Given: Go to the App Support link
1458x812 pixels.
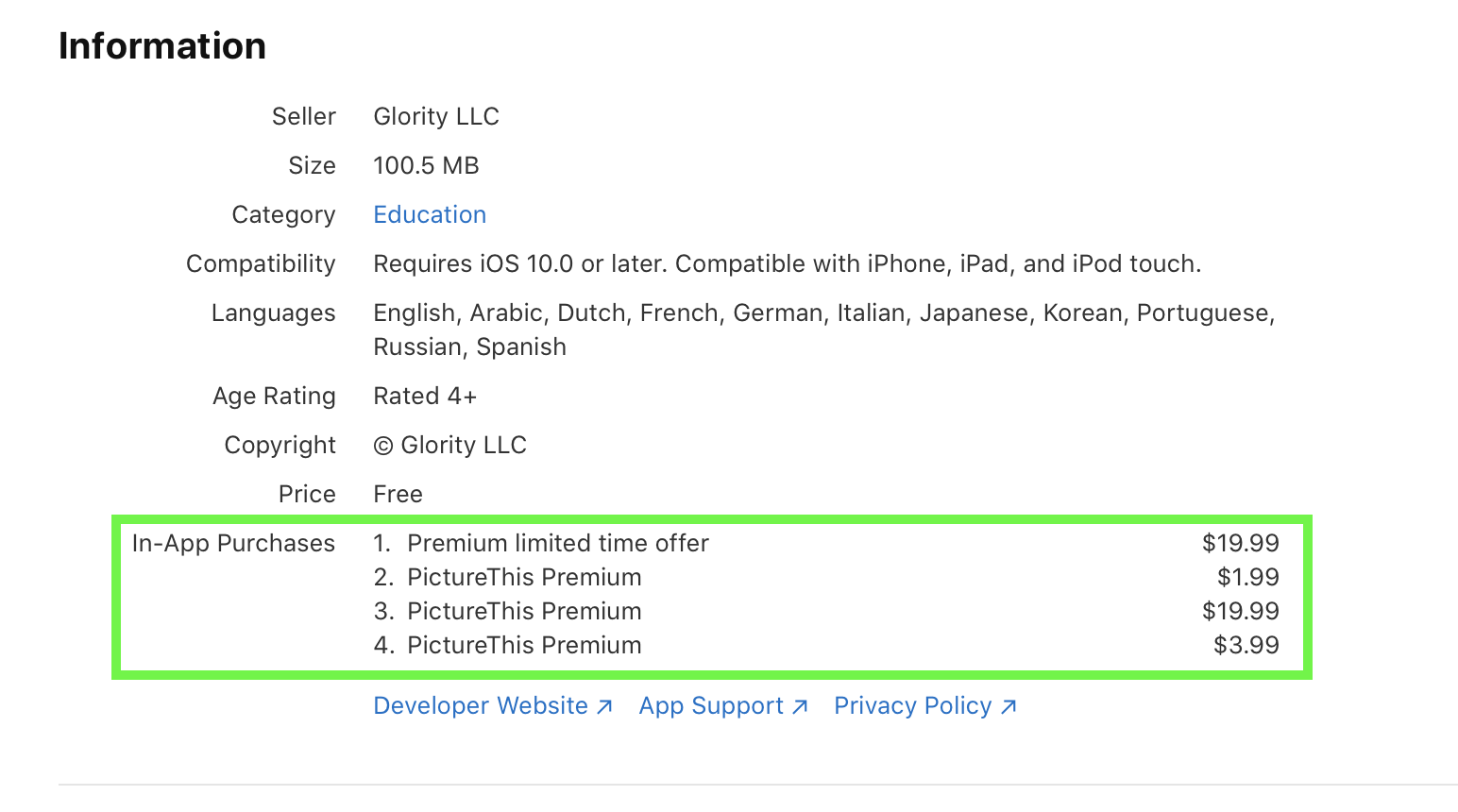Looking at the screenshot, I should pyautogui.click(x=711, y=706).
